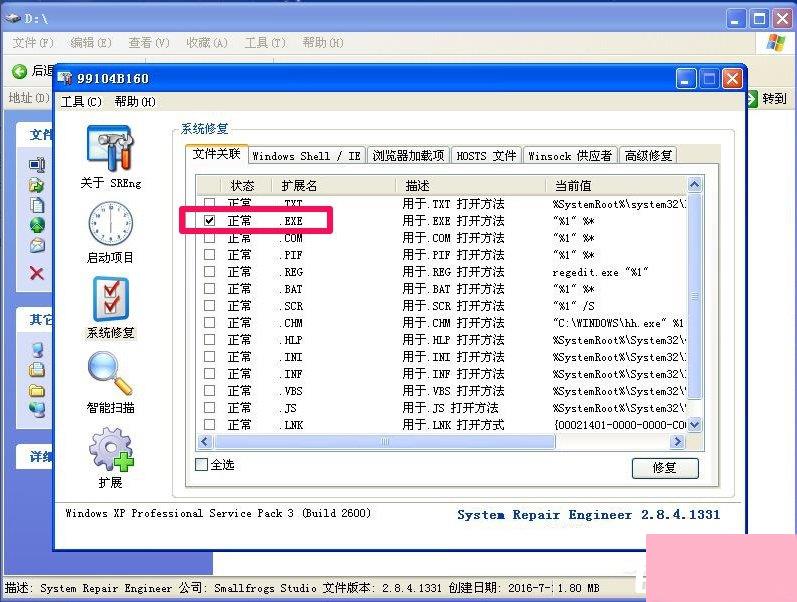Open 帮助(H) menu in D:\ window

[x=323, y=43]
